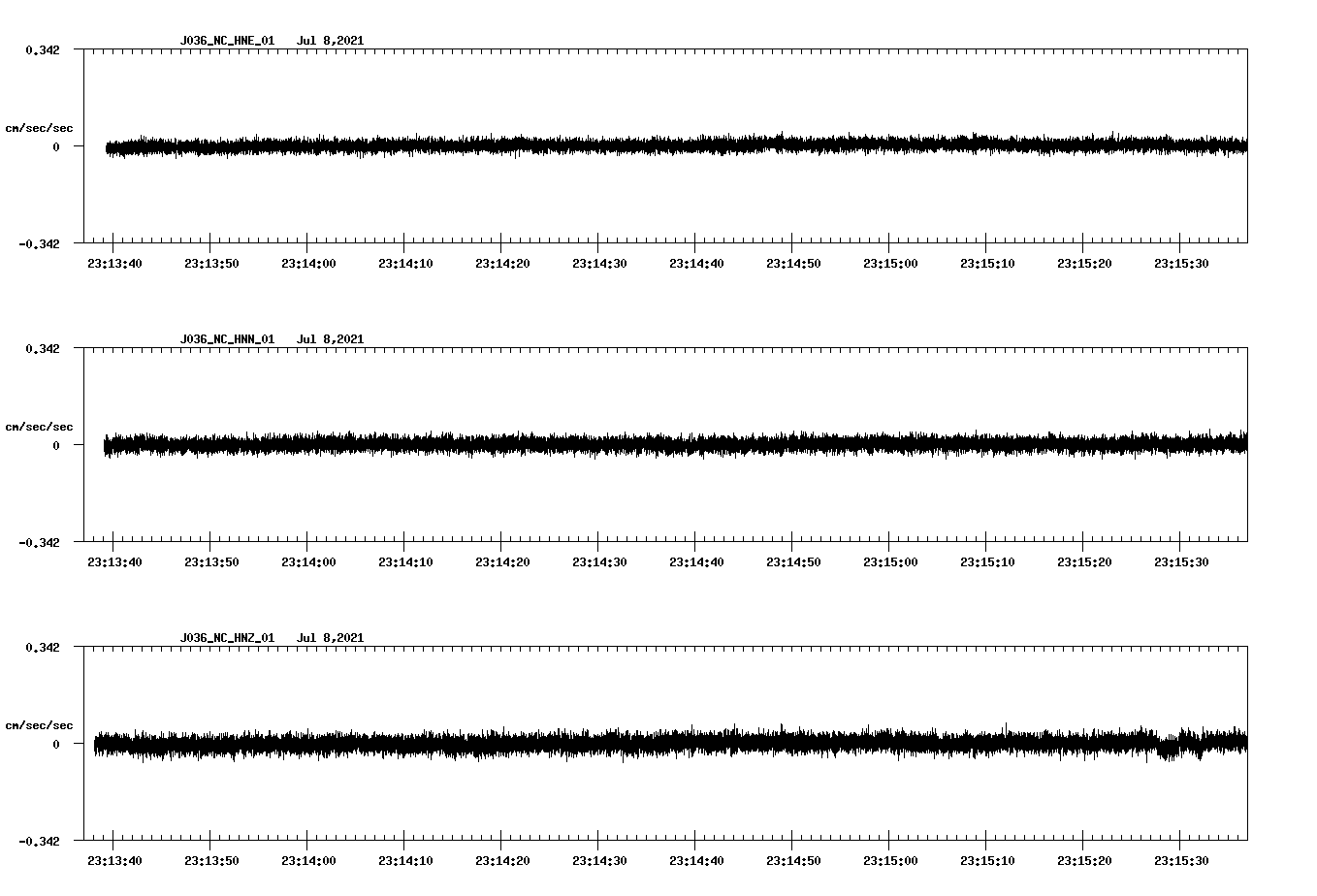Viewport: 1317px width, 896px height.
Task: Click the 23:15:20 time label under HNN plot
Action: 1084,562
